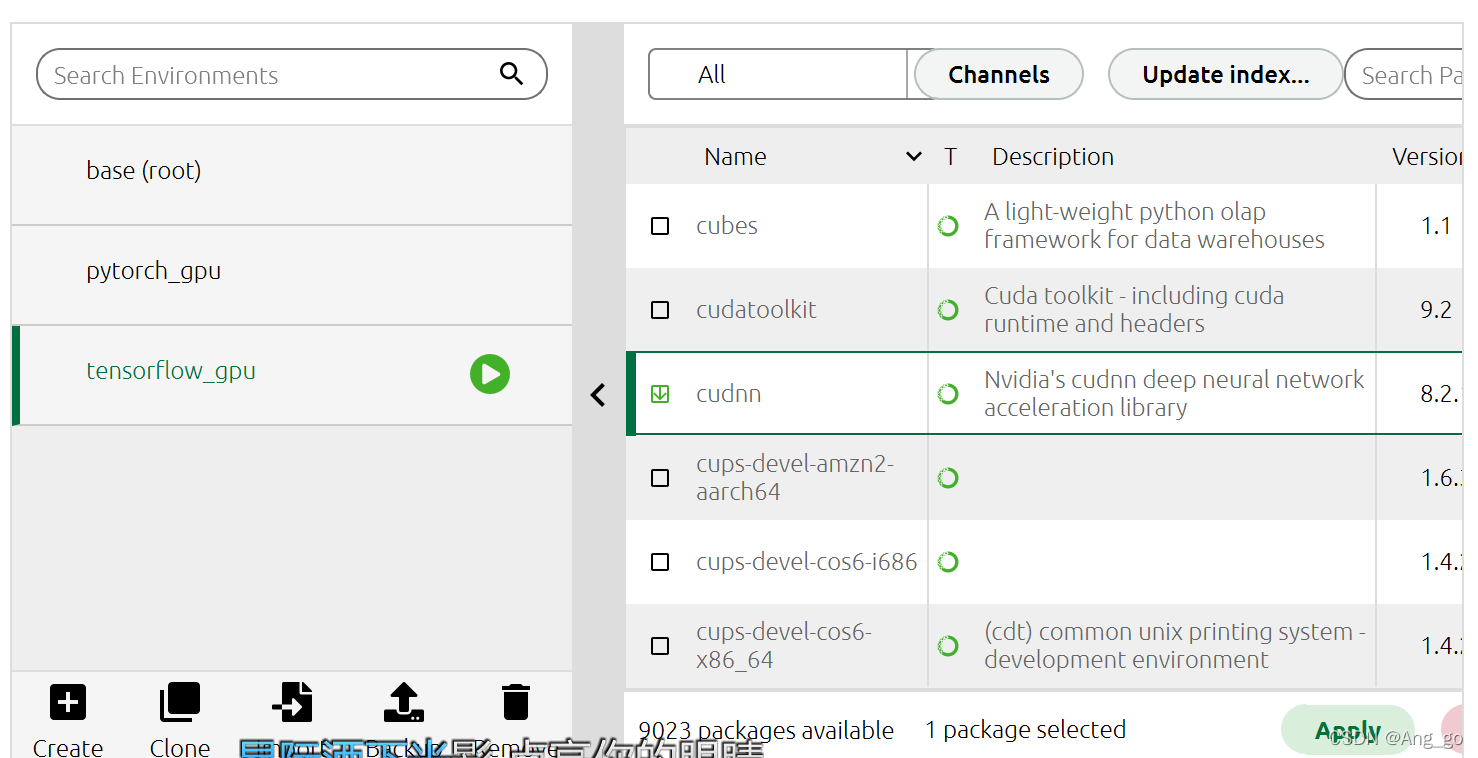Viewport: 1478px width, 758px height.
Task: Click the Backup upload icon
Action: pyautogui.click(x=404, y=703)
